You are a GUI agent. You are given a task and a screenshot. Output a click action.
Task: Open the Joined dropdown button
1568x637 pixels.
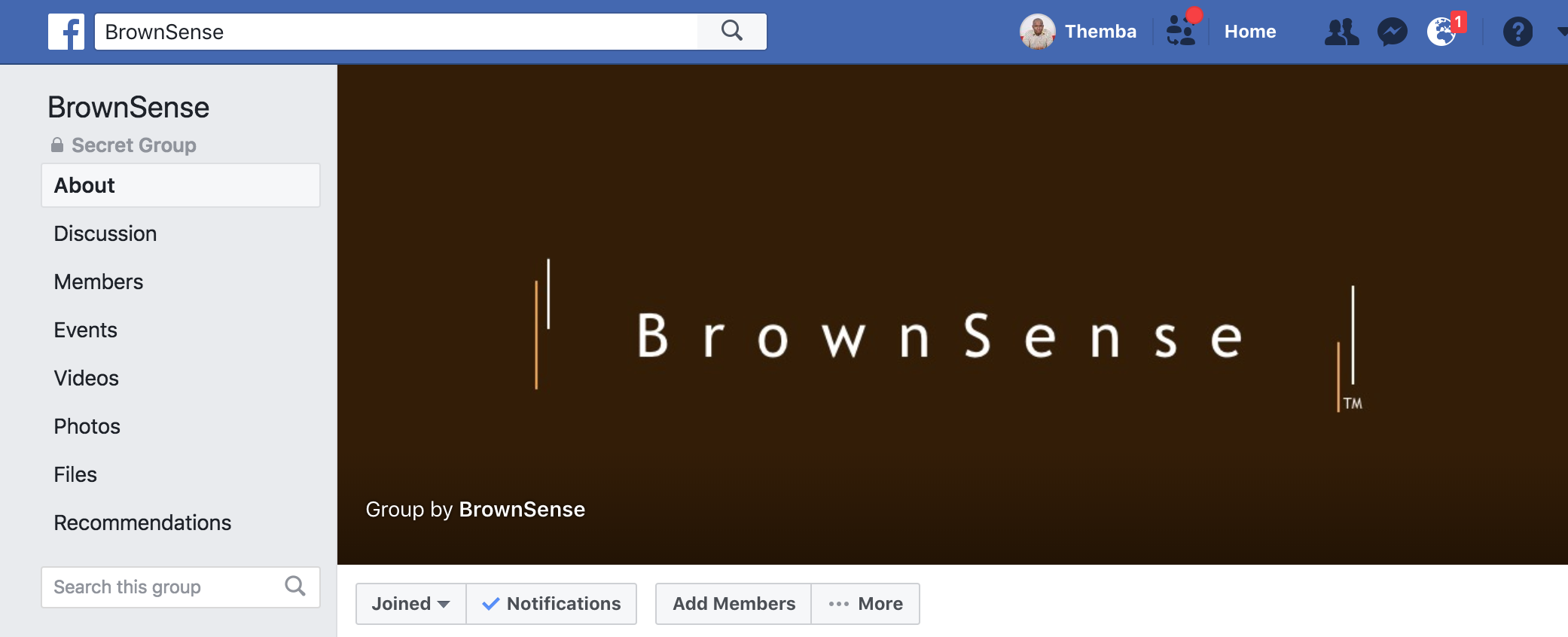click(411, 604)
